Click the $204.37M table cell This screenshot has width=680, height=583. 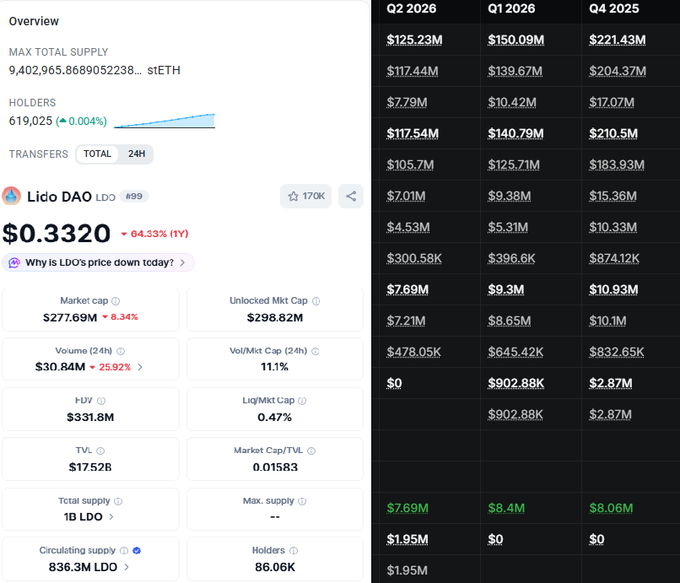click(618, 71)
